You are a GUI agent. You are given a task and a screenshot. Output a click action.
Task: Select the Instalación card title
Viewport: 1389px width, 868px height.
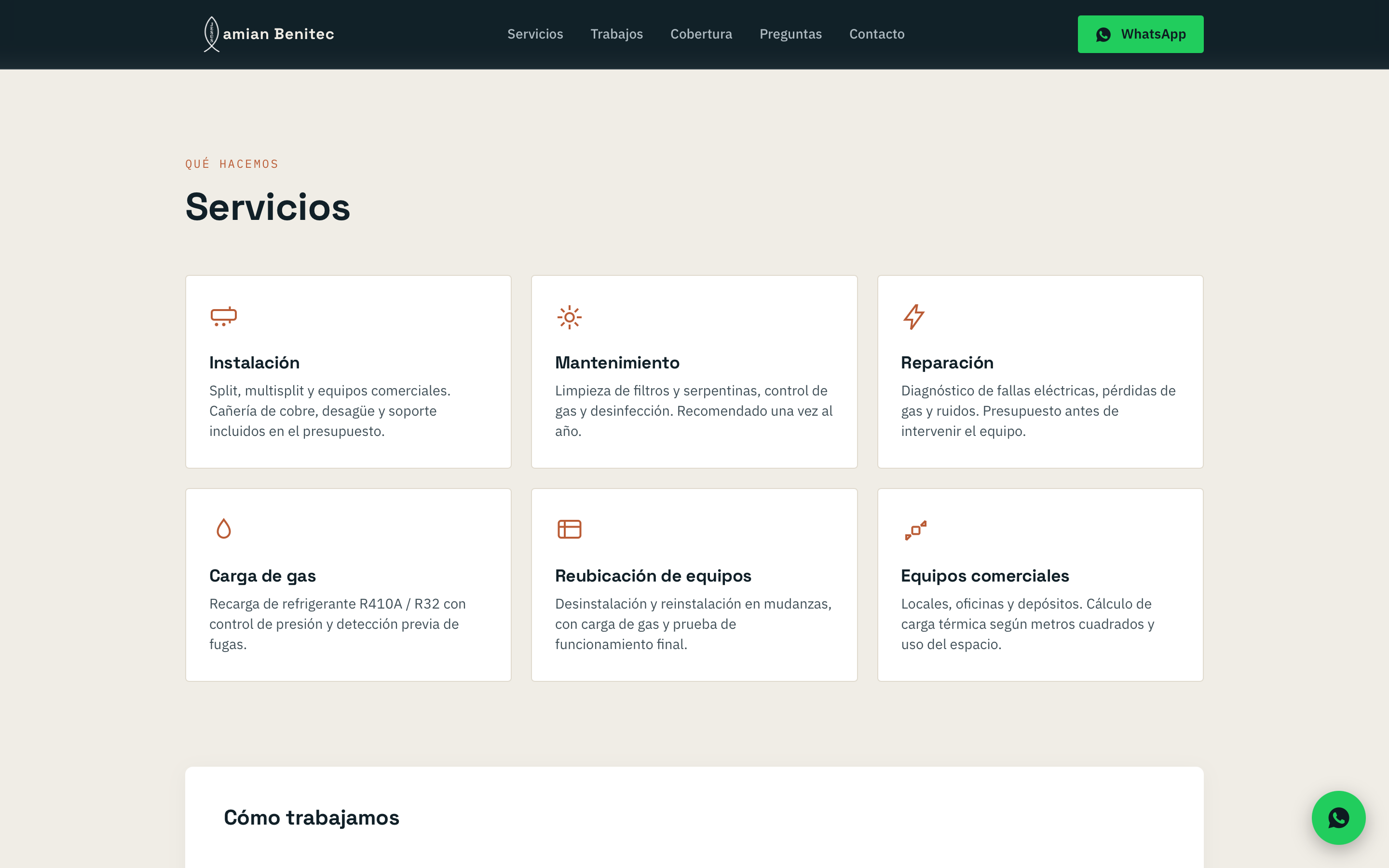254,363
